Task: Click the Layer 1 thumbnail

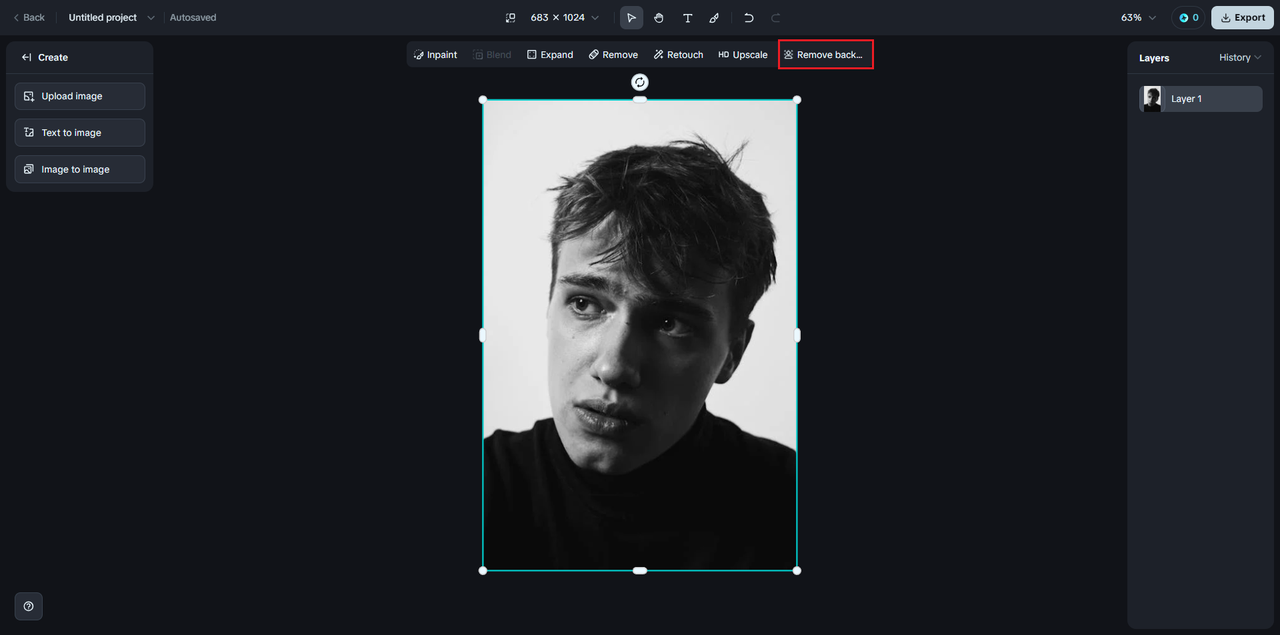Action: [1152, 99]
